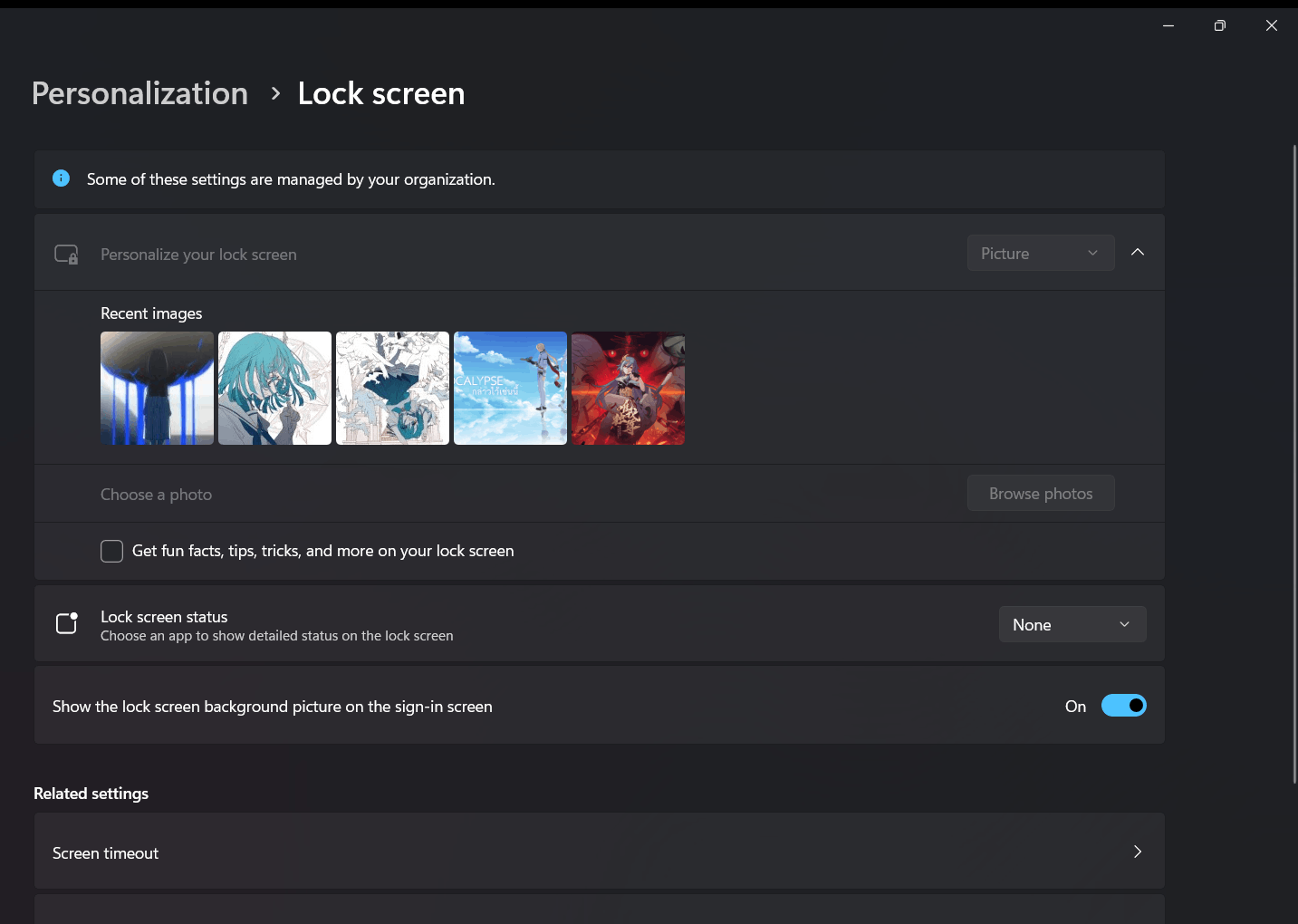Click the breadcrumb separator chevron
1298x924 pixels.
click(275, 93)
